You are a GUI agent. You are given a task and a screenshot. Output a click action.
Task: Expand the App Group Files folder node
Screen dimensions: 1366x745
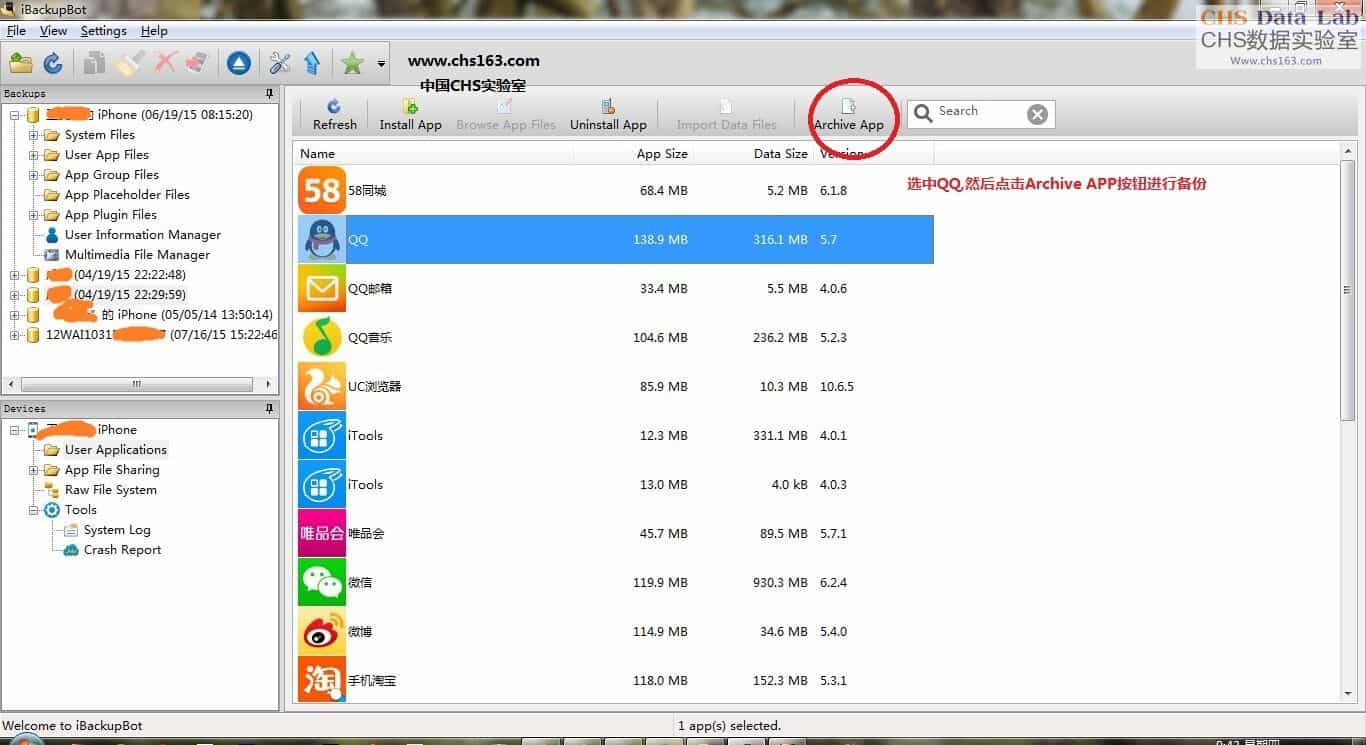(34, 175)
